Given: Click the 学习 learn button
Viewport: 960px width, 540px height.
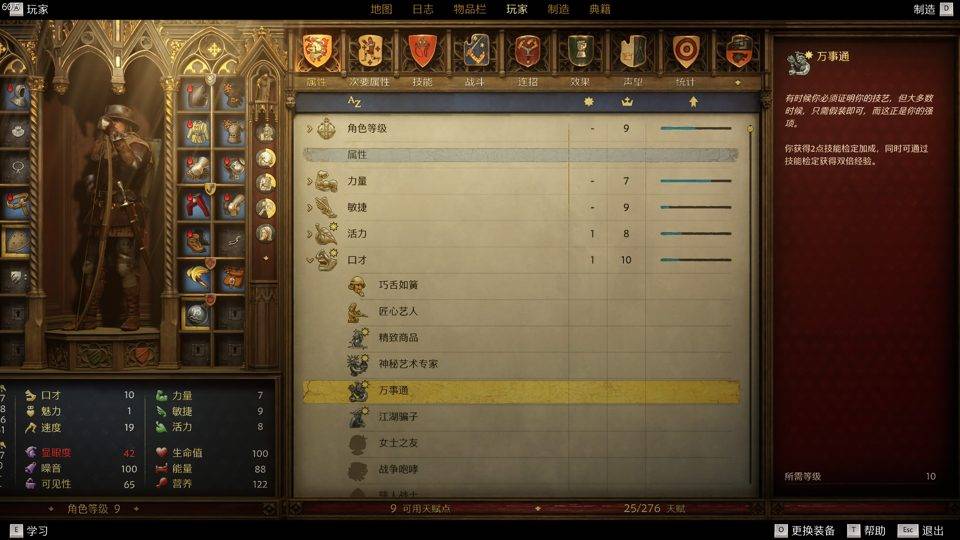Looking at the screenshot, I should pos(29,531).
